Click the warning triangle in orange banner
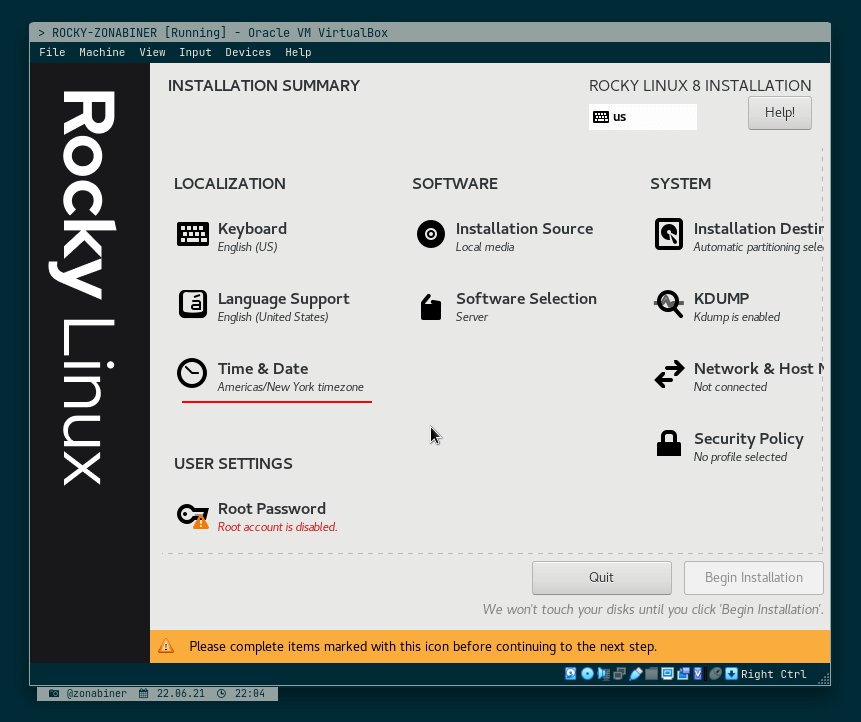The image size is (861, 722). pos(166,646)
